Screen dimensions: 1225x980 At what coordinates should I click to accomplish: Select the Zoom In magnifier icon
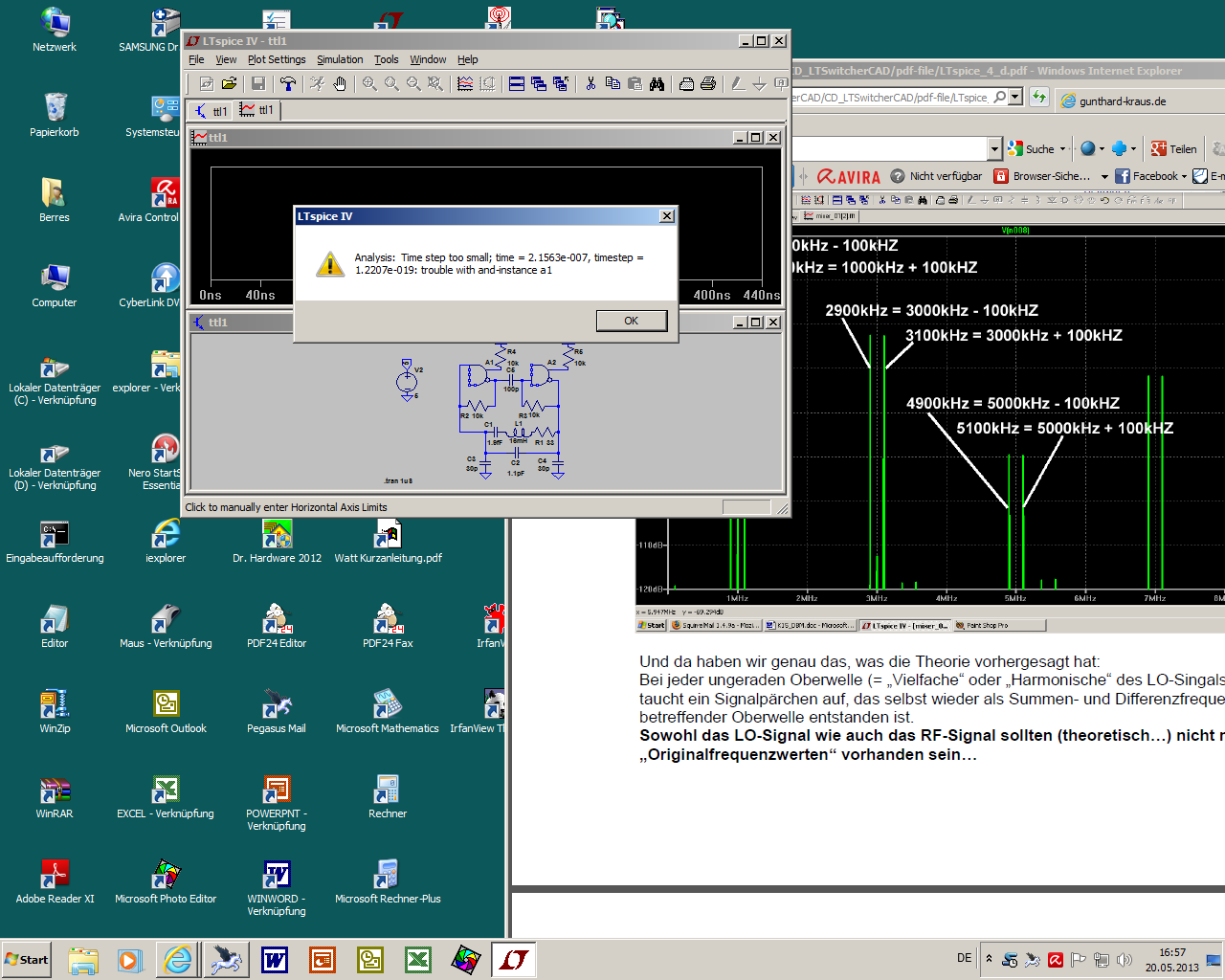(x=369, y=84)
